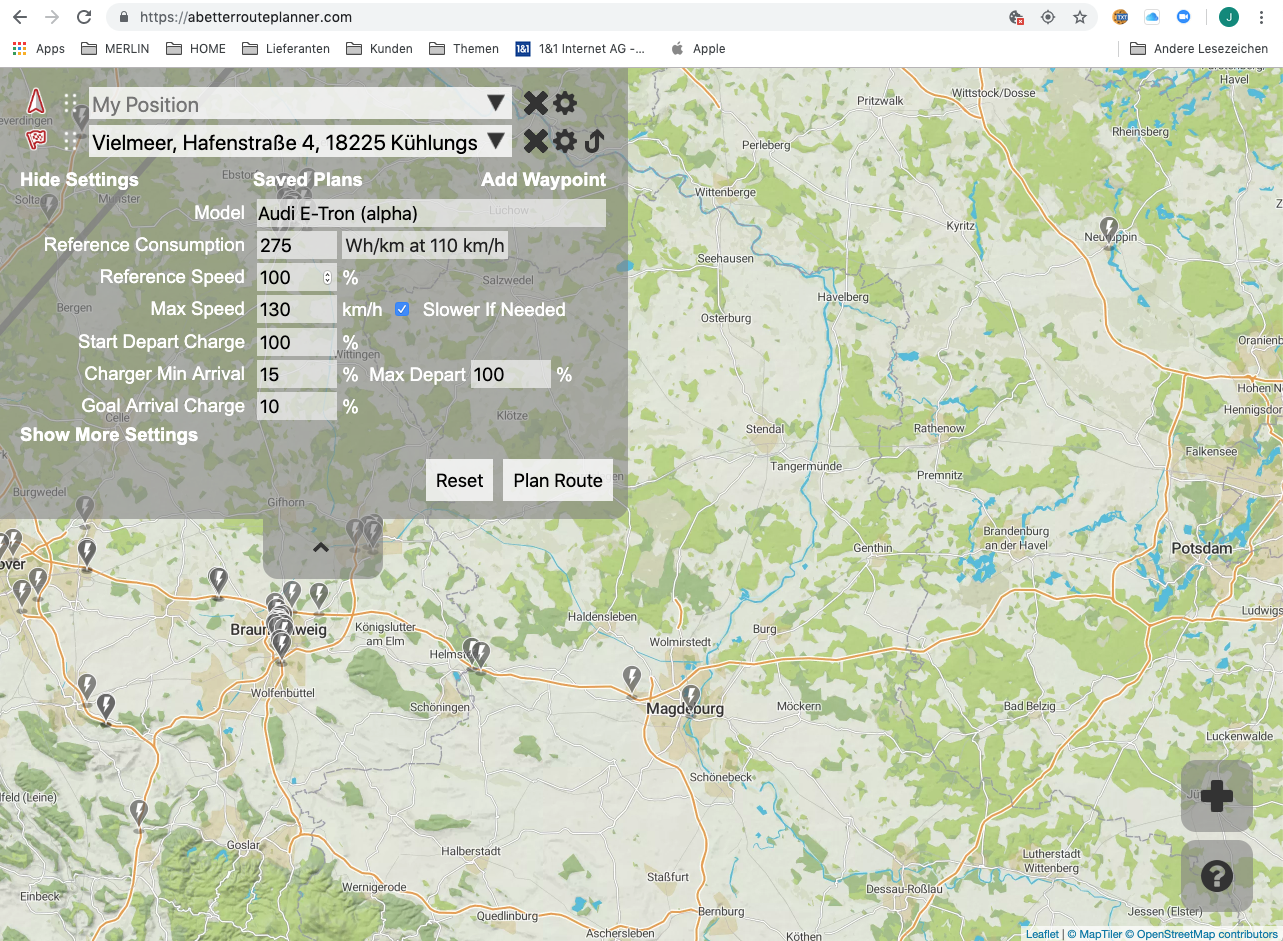Click the Plan Route button
This screenshot has width=1283, height=941.
557,480
